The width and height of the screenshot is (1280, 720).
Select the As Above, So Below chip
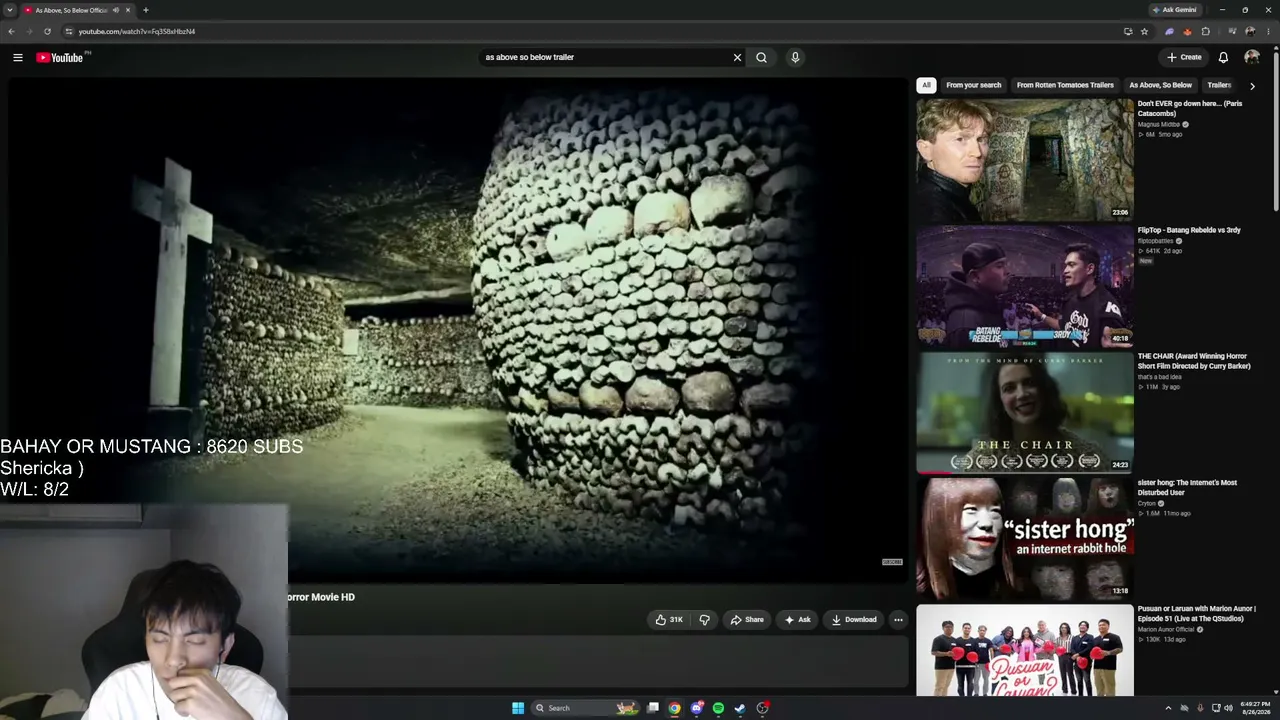(x=1160, y=85)
